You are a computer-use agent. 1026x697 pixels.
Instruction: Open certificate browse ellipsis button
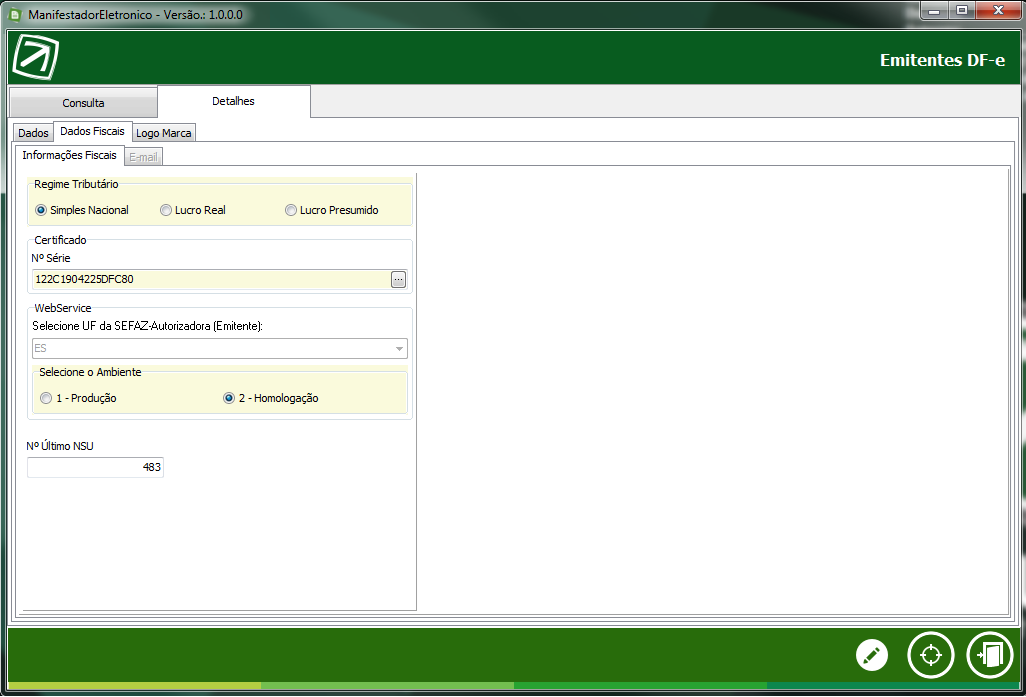tap(398, 279)
